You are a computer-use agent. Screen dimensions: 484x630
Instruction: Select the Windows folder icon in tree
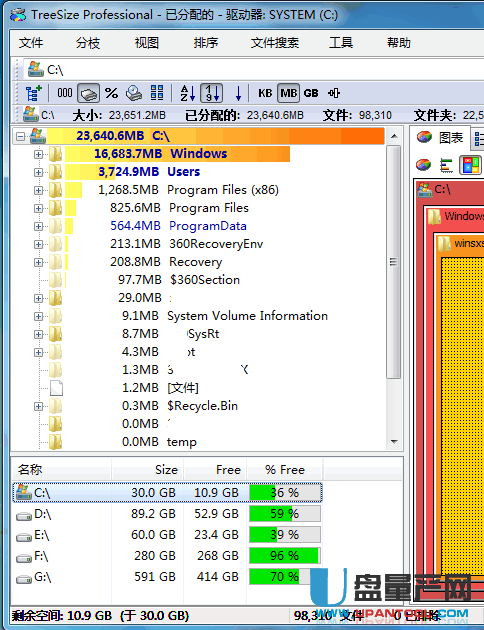click(x=55, y=154)
